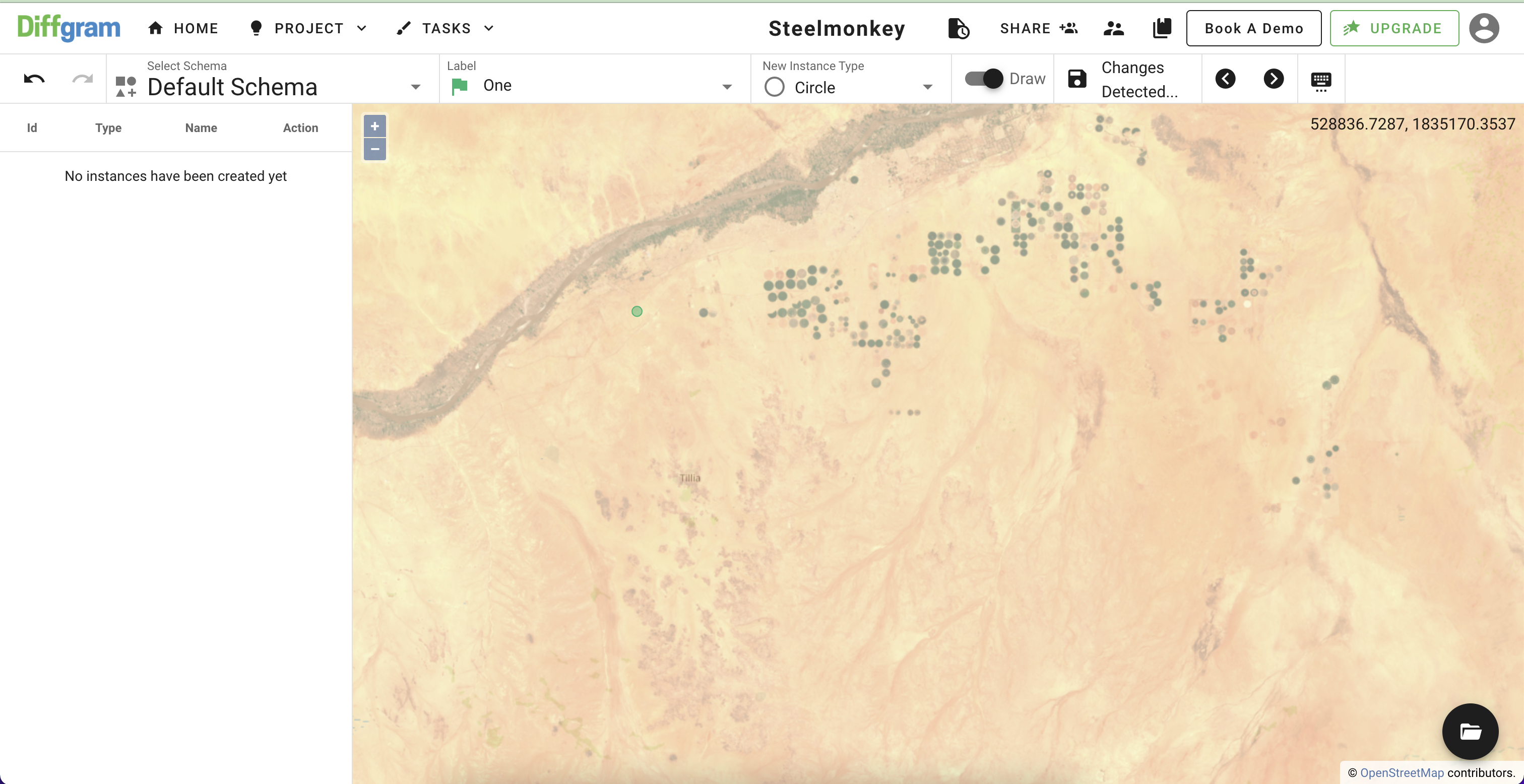Click the redo arrow icon
The height and width of the screenshot is (784, 1524).
[x=82, y=79]
